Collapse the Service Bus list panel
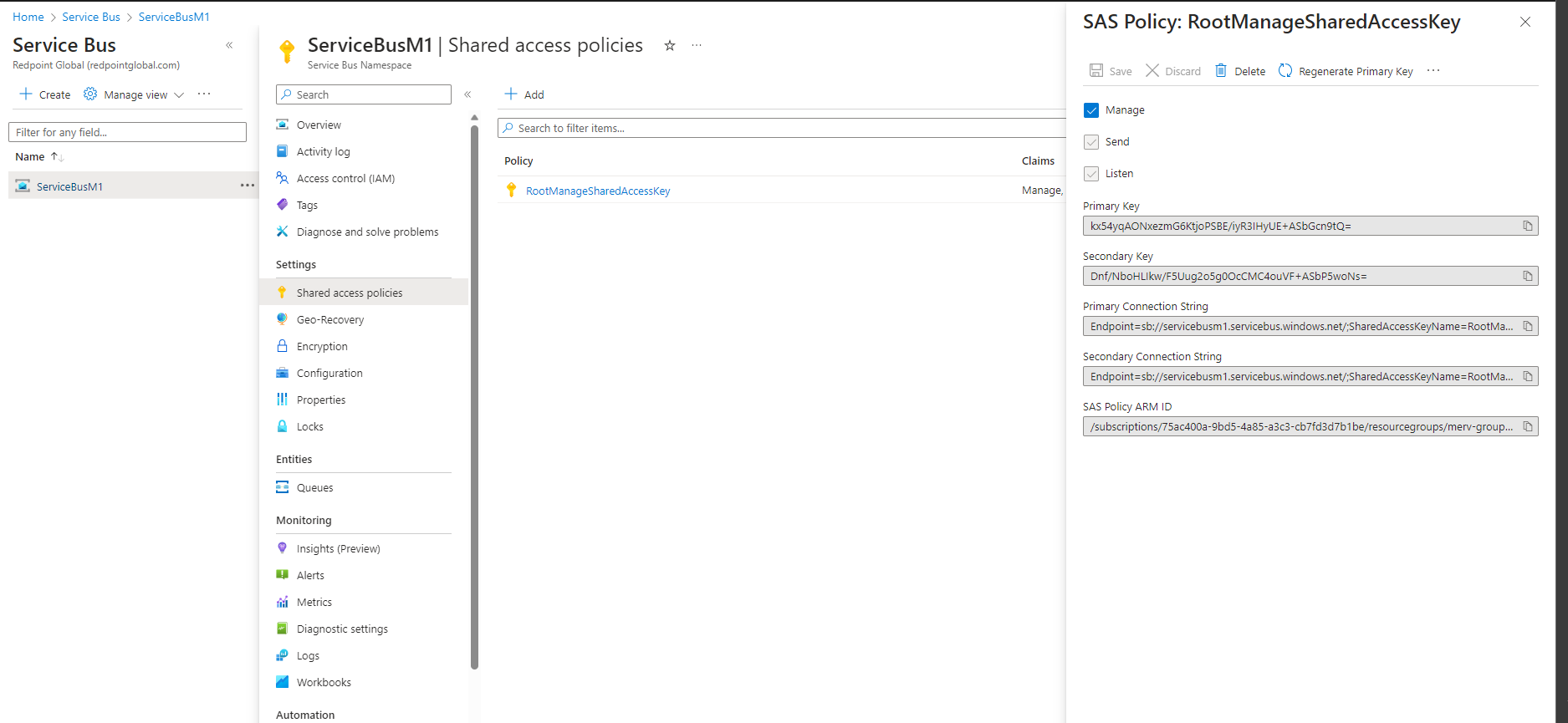The image size is (1568, 723). click(229, 45)
